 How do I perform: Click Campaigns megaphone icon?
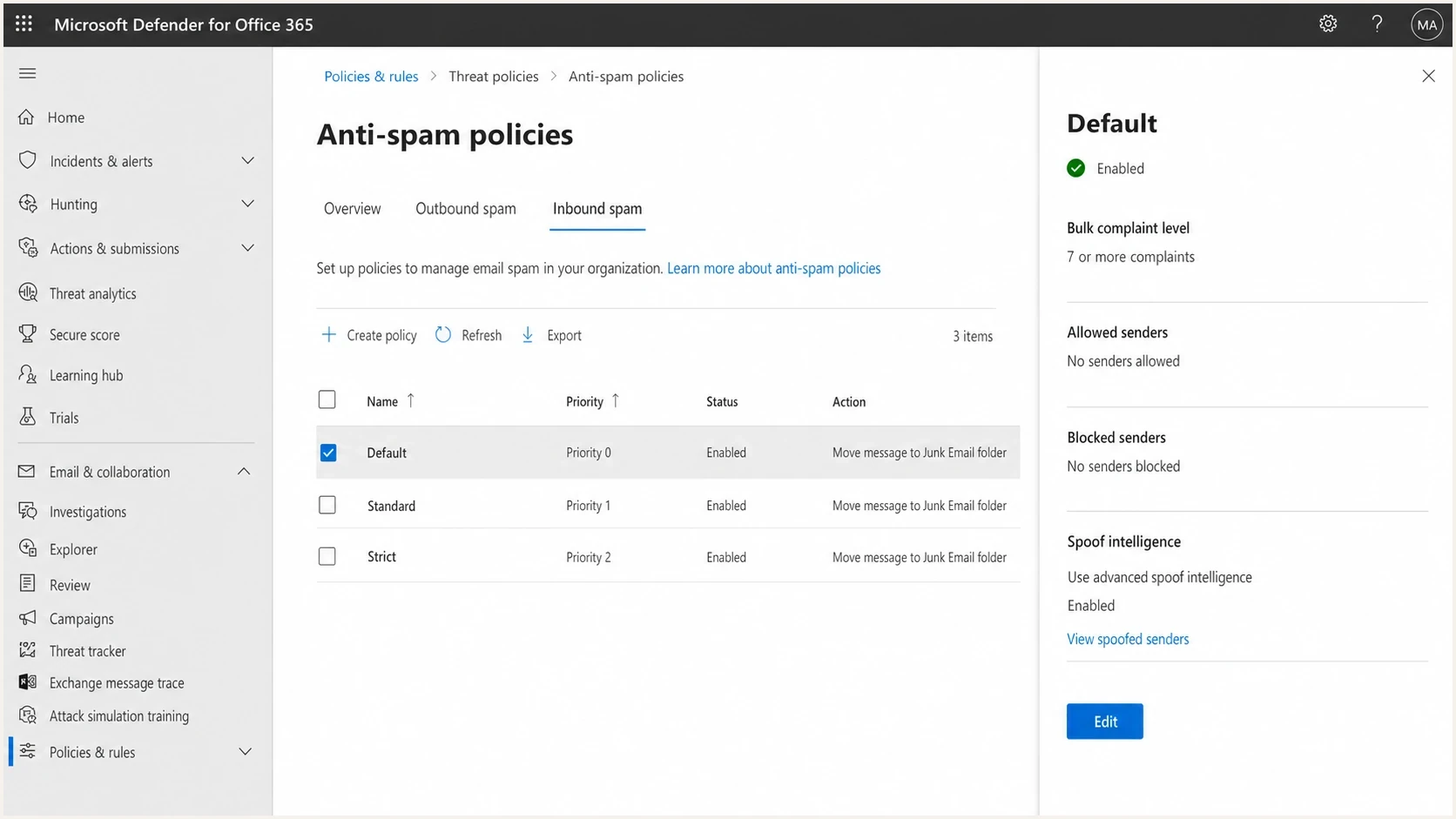click(x=28, y=618)
